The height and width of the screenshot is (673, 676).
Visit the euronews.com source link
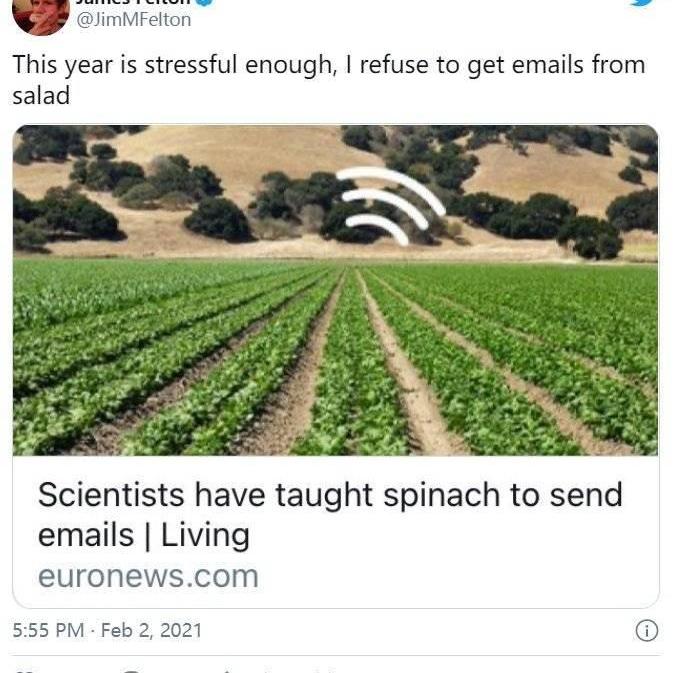pyautogui.click(x=148, y=576)
